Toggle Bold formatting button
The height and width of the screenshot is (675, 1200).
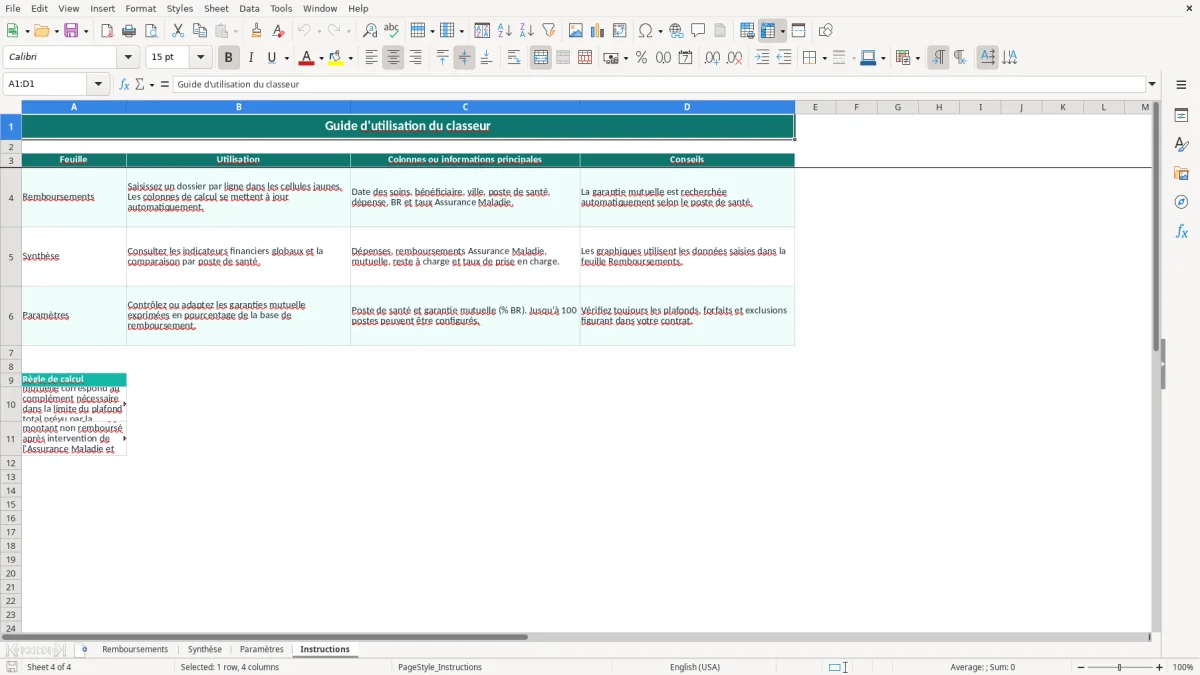pos(228,58)
